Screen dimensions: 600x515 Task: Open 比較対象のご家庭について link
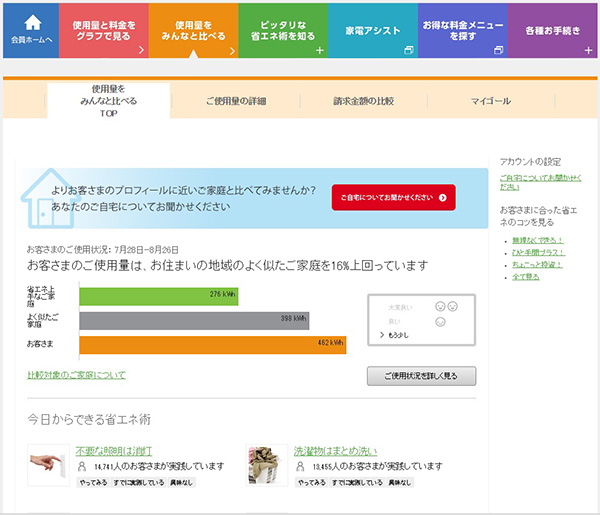pos(76,375)
